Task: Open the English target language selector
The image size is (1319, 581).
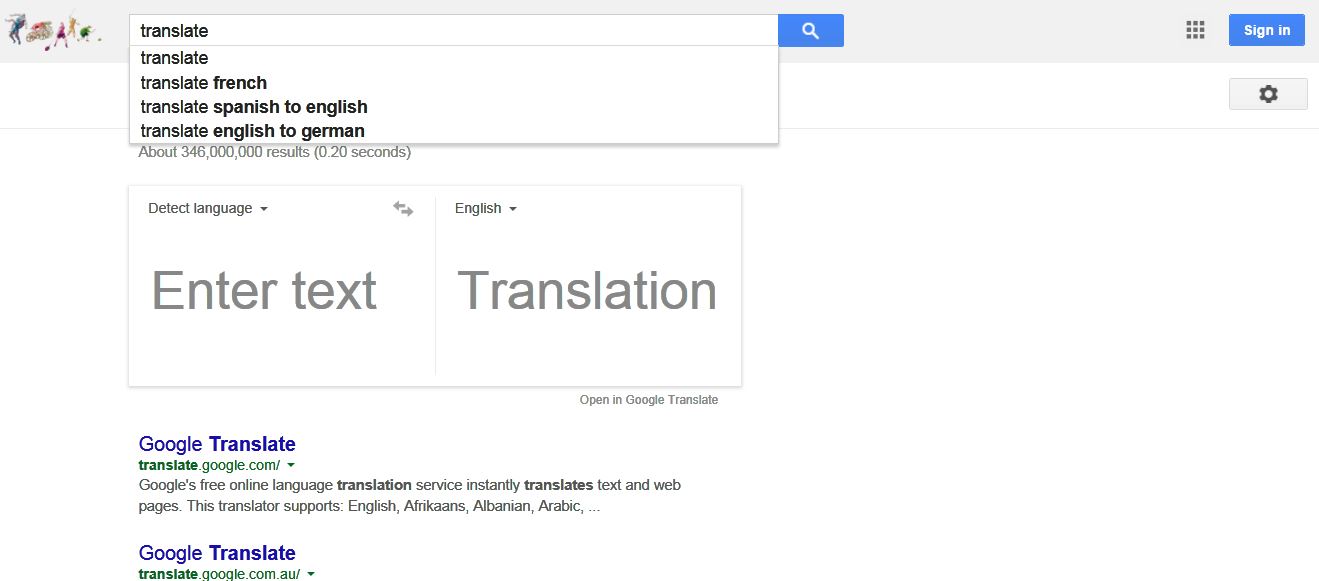Action: 486,208
